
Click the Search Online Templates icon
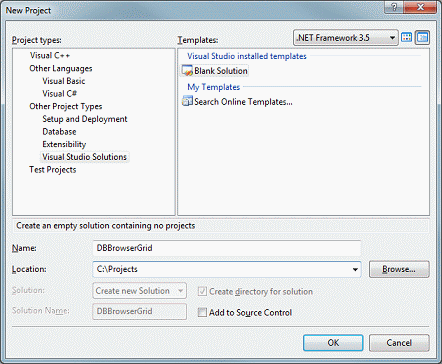tap(187, 101)
